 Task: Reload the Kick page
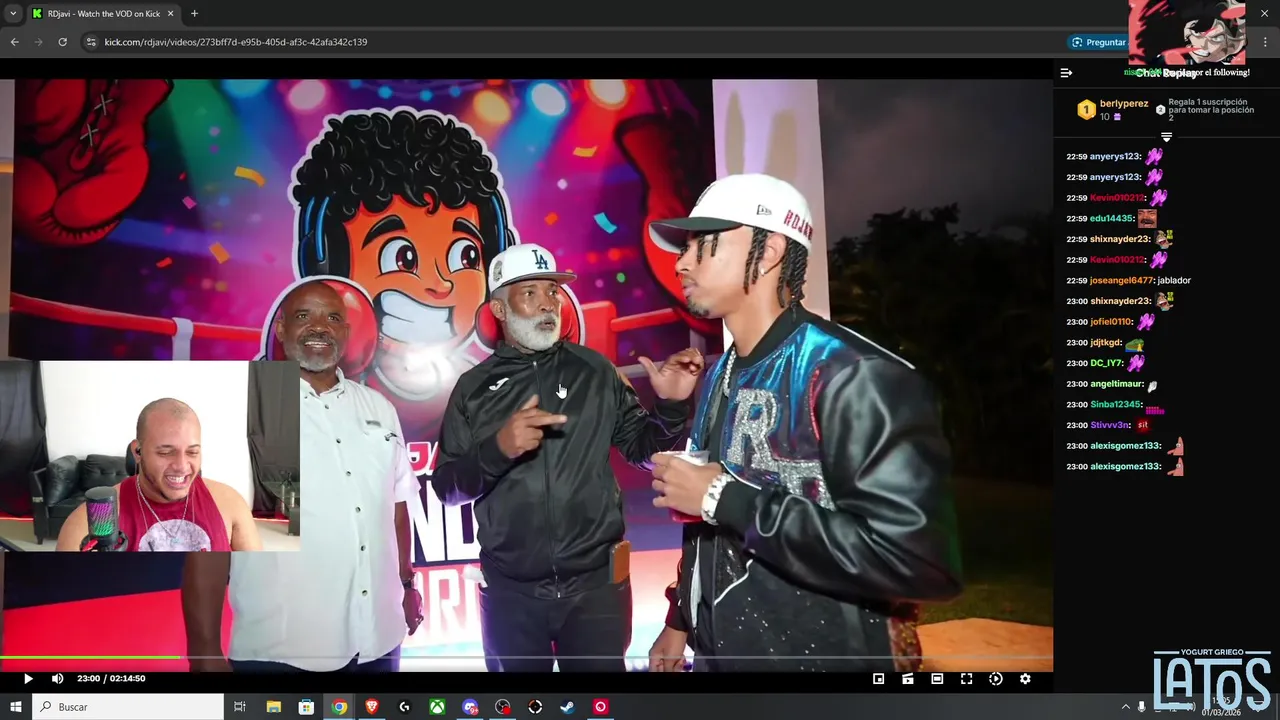click(x=63, y=42)
